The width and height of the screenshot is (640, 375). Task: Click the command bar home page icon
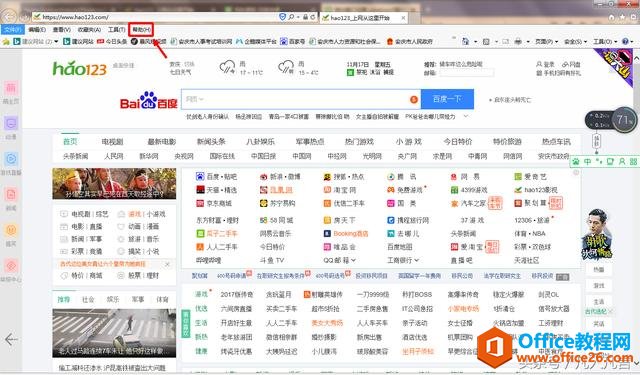coord(466,42)
